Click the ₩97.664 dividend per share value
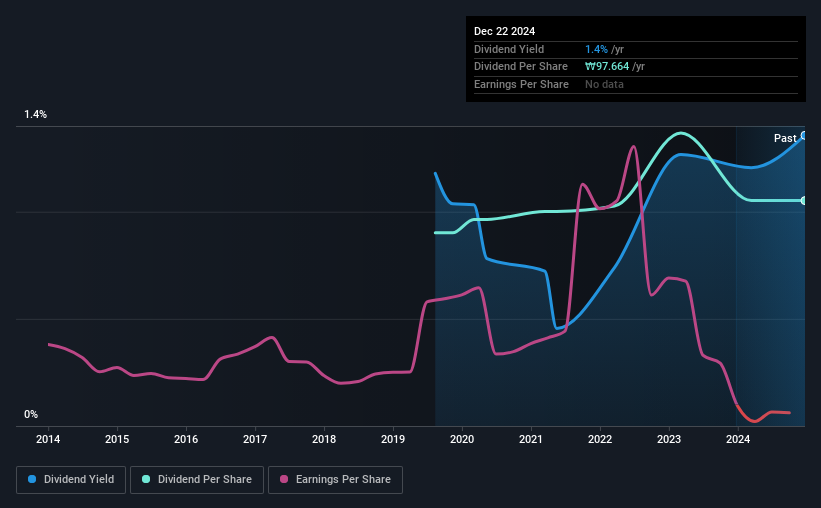The height and width of the screenshot is (508, 821). pos(607,67)
